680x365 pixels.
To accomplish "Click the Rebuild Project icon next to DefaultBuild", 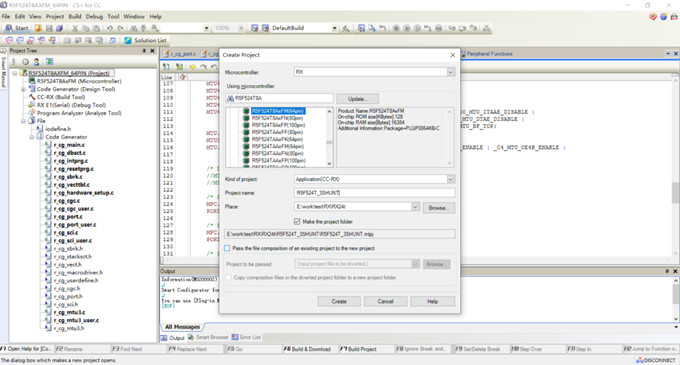I will [x=265, y=28].
